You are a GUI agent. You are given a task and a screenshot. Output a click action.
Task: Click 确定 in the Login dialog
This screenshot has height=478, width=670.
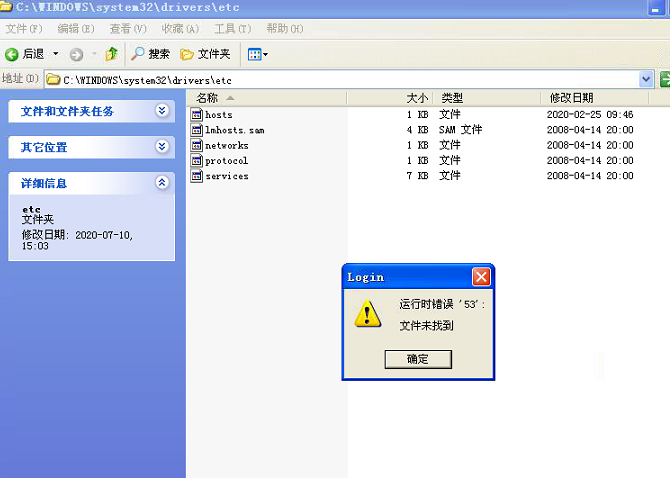pyautogui.click(x=418, y=359)
